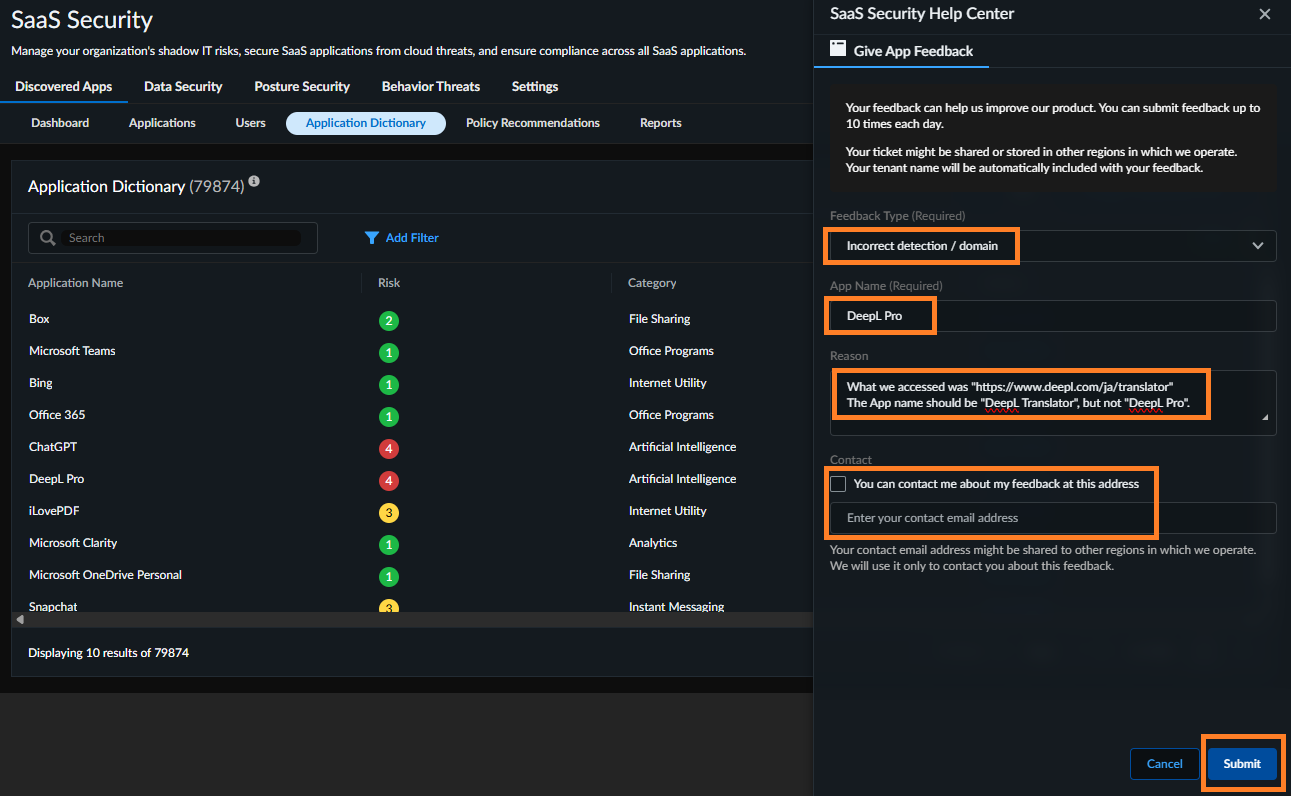Enable the contact me about feedback checkbox
The width and height of the screenshot is (1291, 796).
(838, 484)
